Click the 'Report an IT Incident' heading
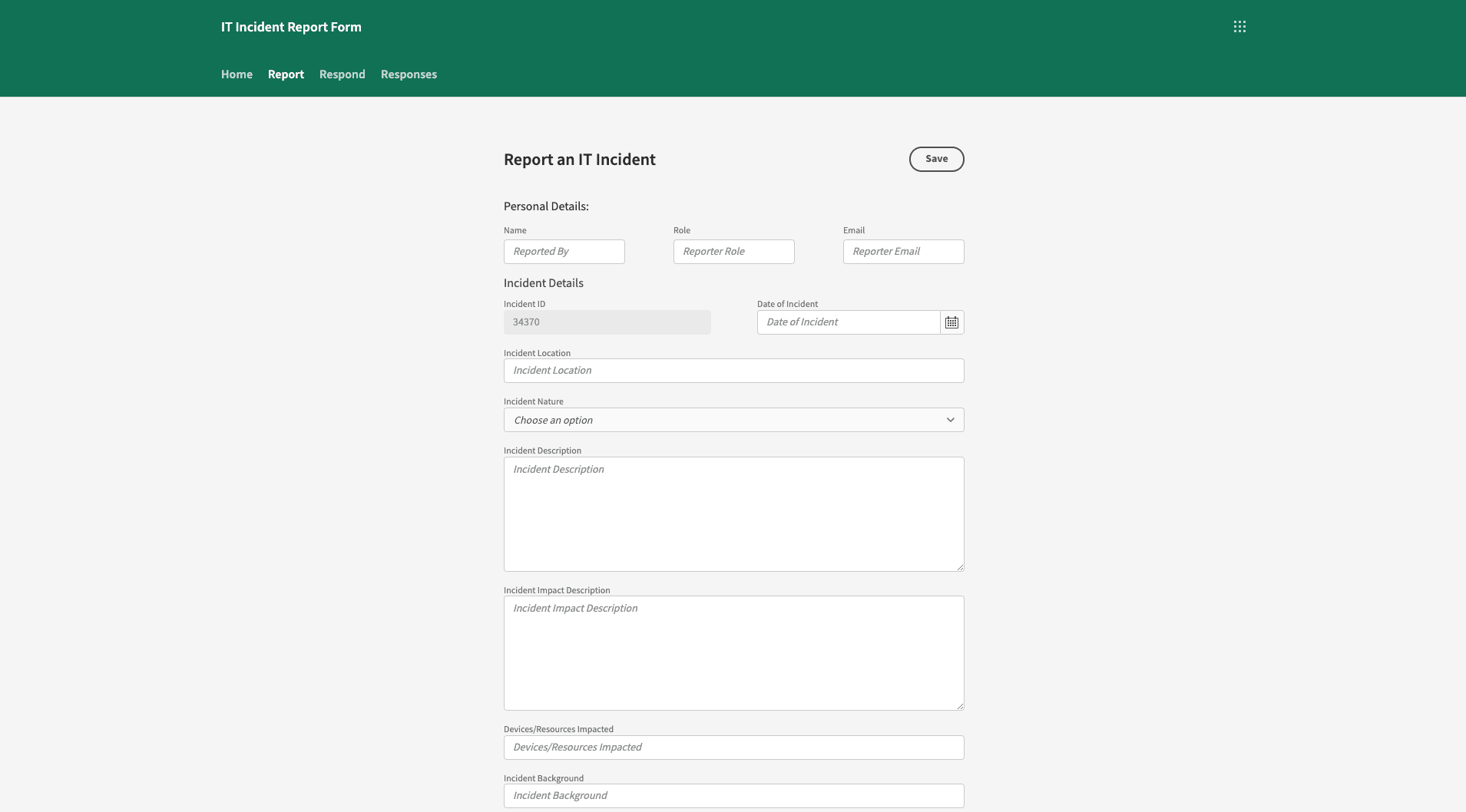Screen dimensions: 1466x812 point(579,160)
